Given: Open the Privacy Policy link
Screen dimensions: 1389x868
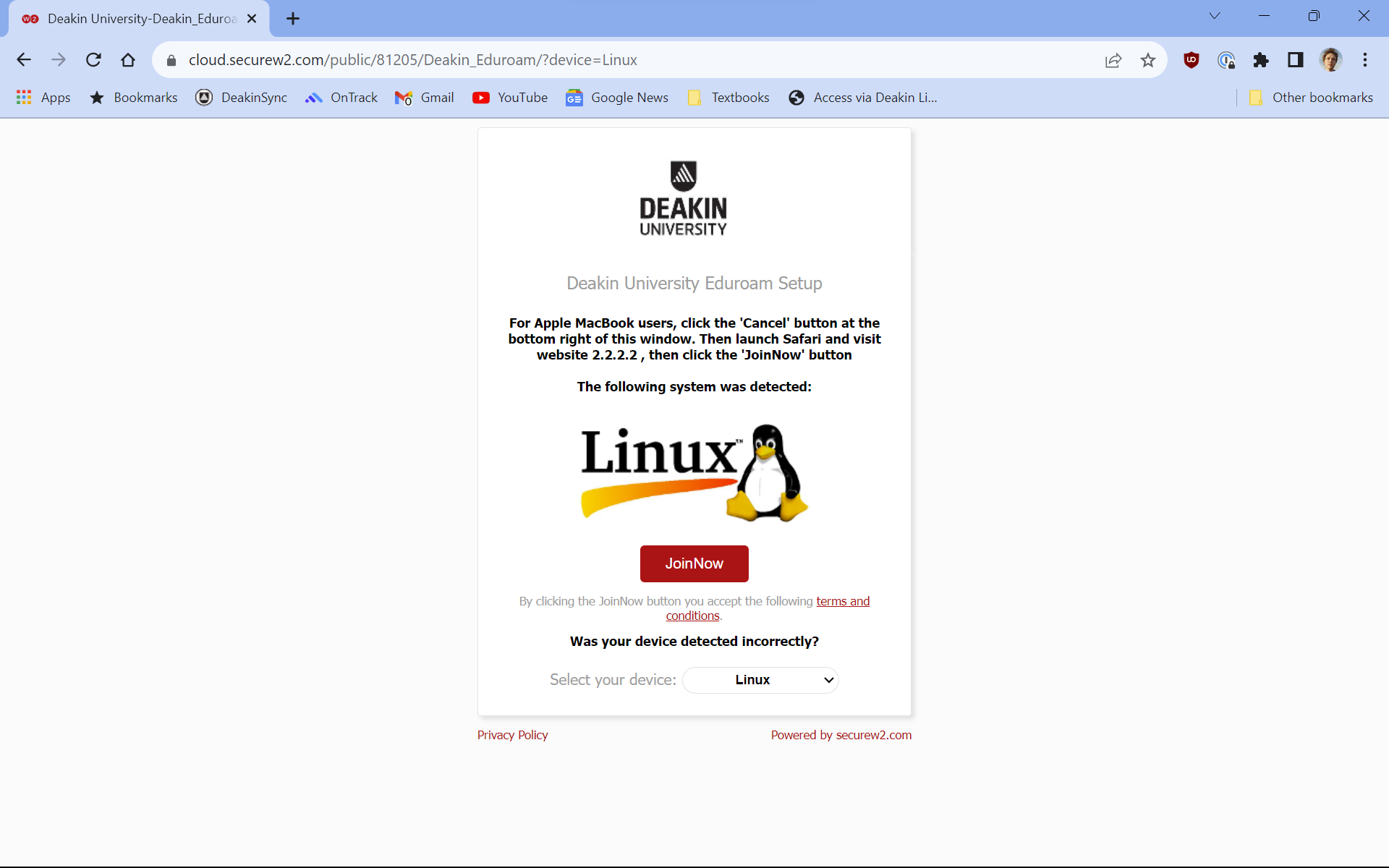Looking at the screenshot, I should click(x=512, y=735).
